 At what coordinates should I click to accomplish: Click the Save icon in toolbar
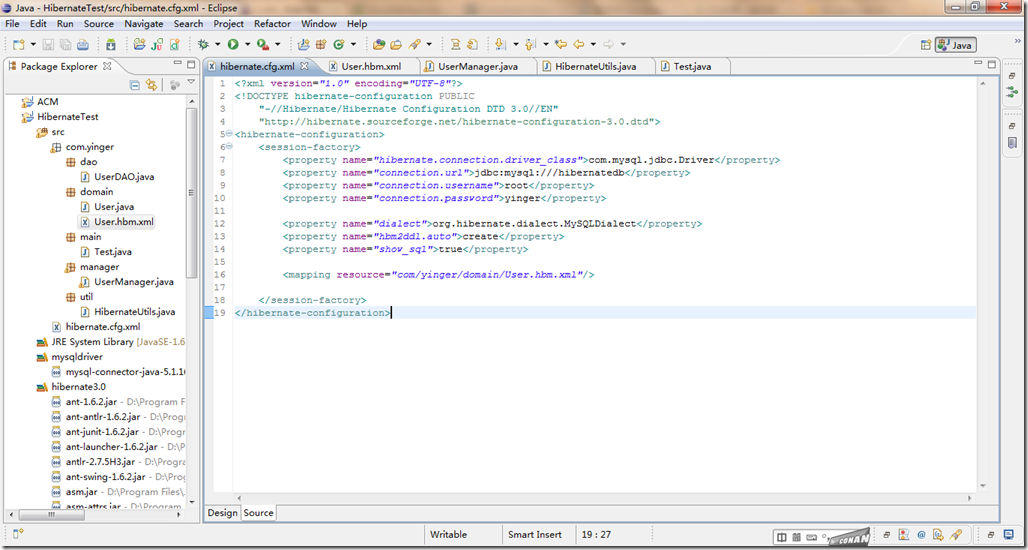click(49, 44)
